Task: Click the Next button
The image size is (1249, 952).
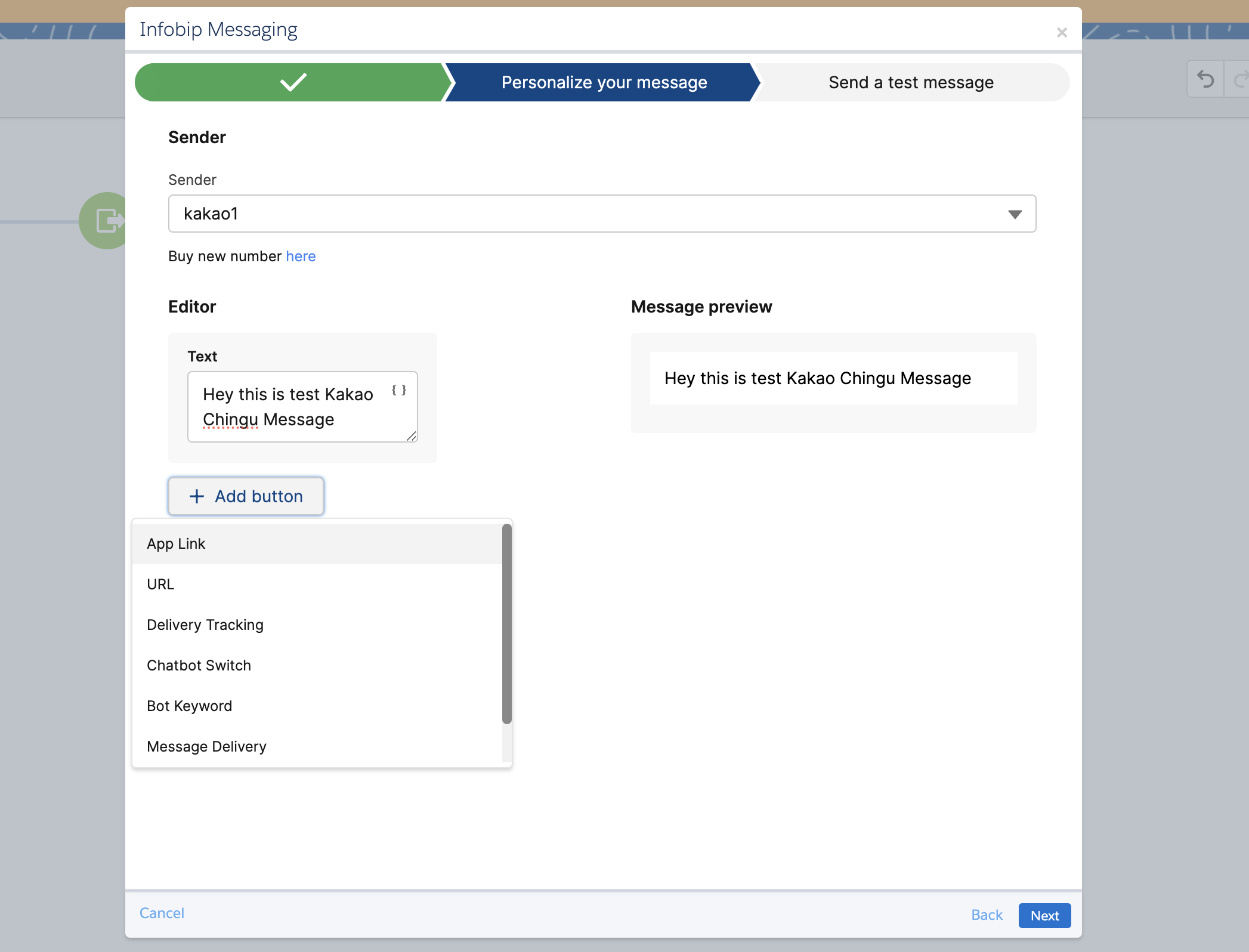Action: [x=1044, y=916]
